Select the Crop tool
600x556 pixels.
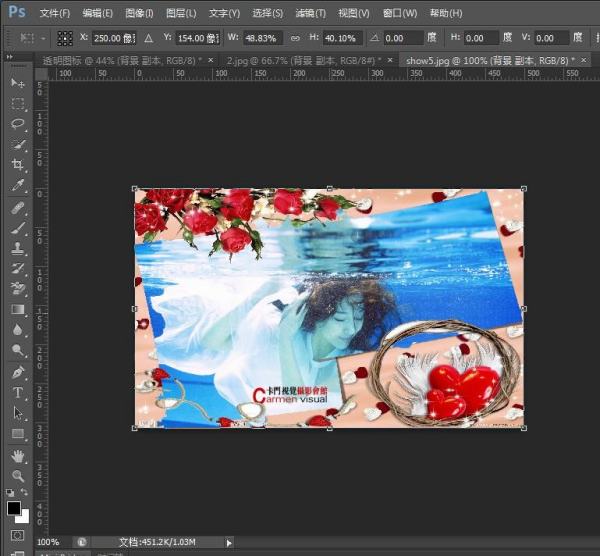(x=17, y=165)
